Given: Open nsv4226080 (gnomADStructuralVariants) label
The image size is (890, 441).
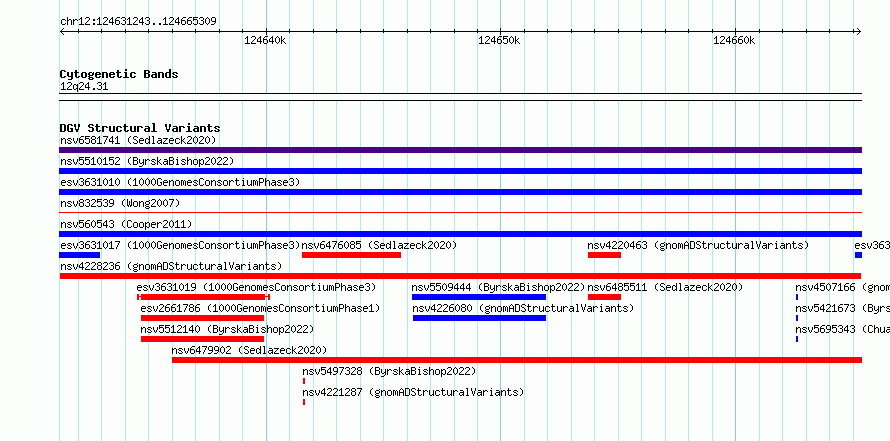Looking at the screenshot, I should point(523,308).
